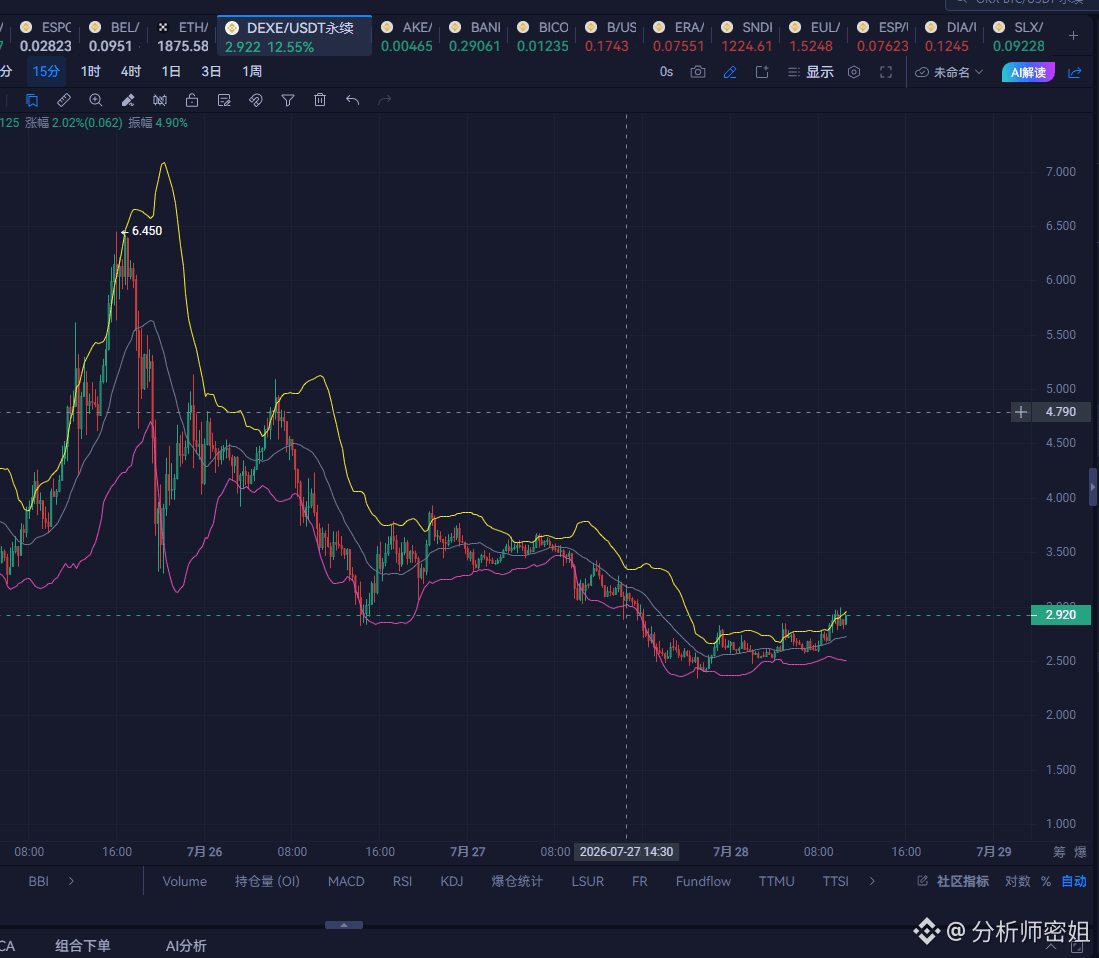Take a chart screenshot with the camera icon
The width and height of the screenshot is (1099, 958).
coord(698,72)
